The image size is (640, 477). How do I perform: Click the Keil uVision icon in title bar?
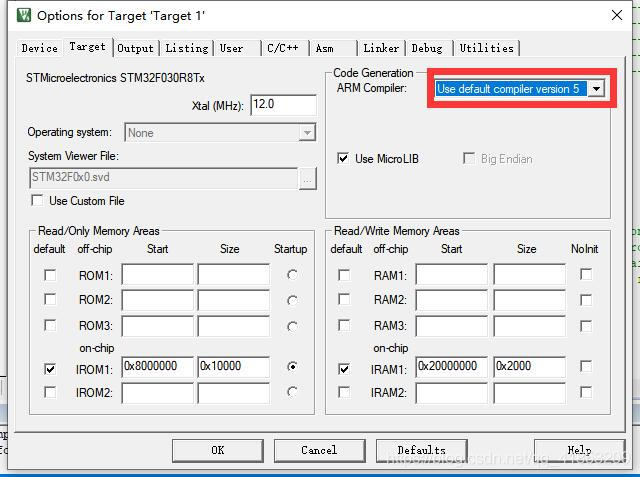[x=24, y=16]
